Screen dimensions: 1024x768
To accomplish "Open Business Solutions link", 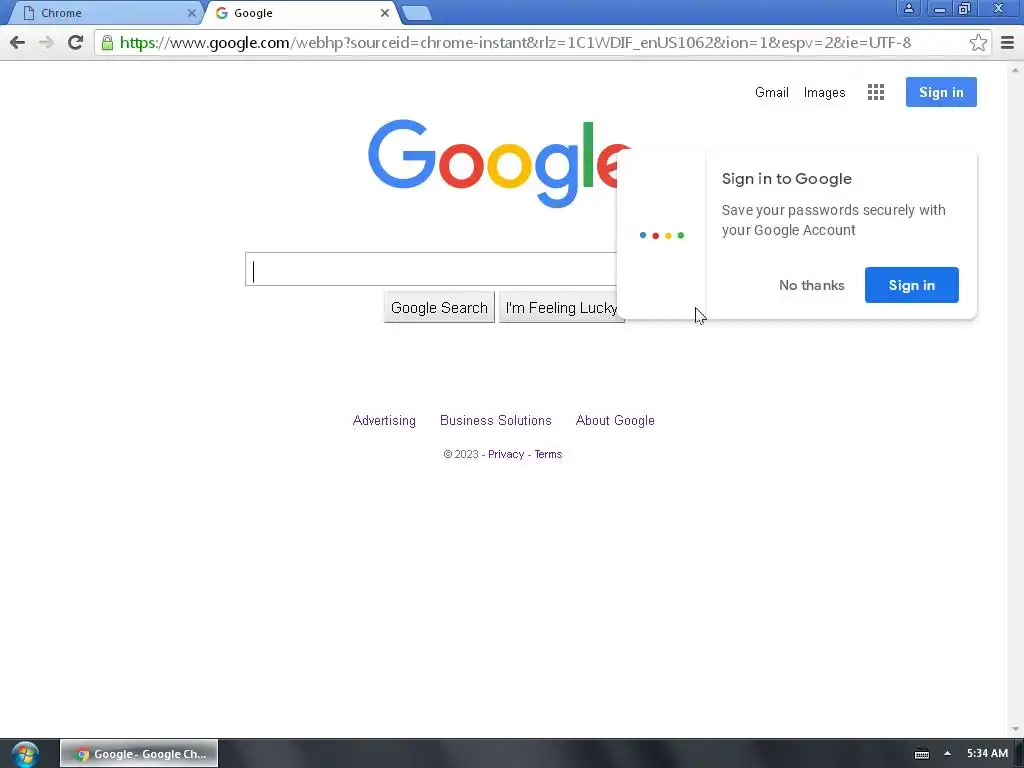I will click(496, 421).
